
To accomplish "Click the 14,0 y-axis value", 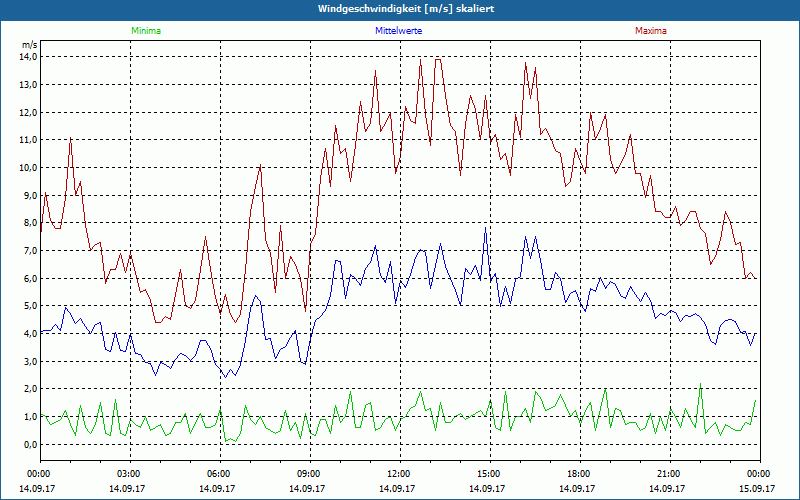I will tap(29, 57).
